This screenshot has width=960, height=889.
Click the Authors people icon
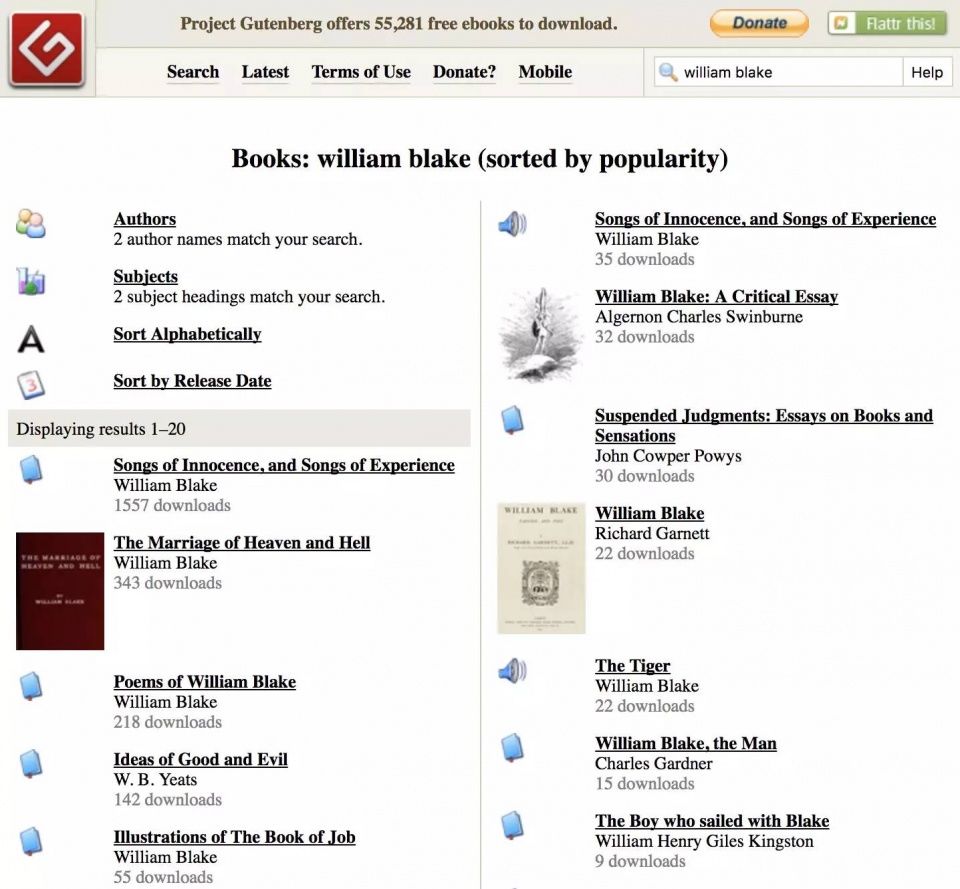click(x=31, y=223)
